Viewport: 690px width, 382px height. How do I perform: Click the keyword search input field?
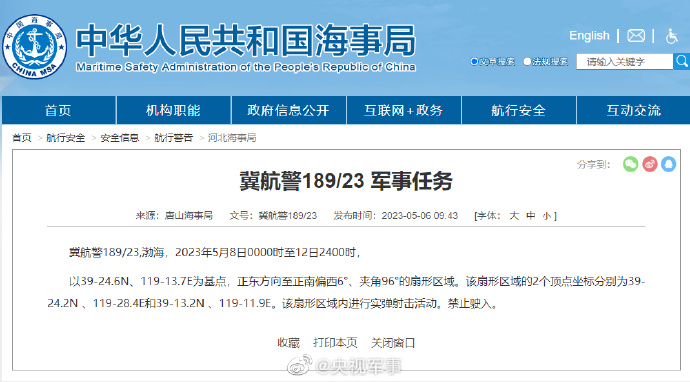coord(624,62)
